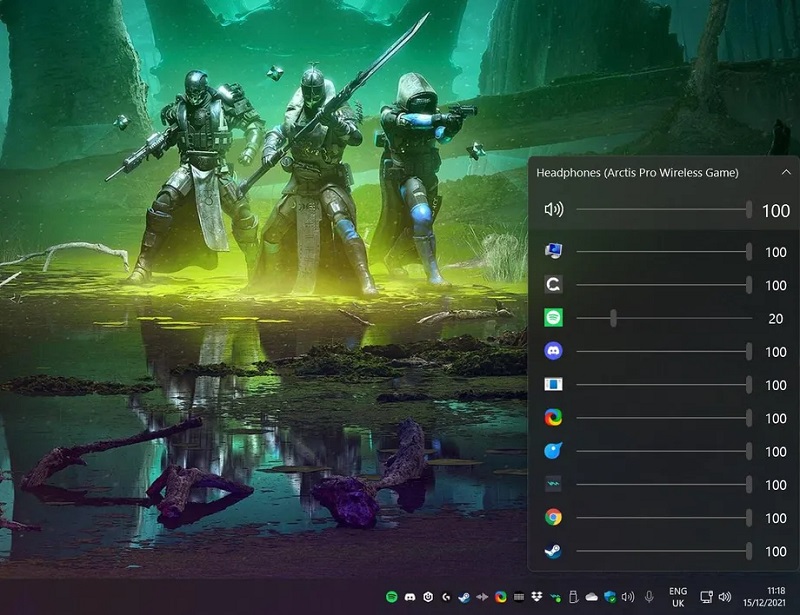
Task: Open the OneDrive cloud icon in the tray
Action: click(592, 597)
